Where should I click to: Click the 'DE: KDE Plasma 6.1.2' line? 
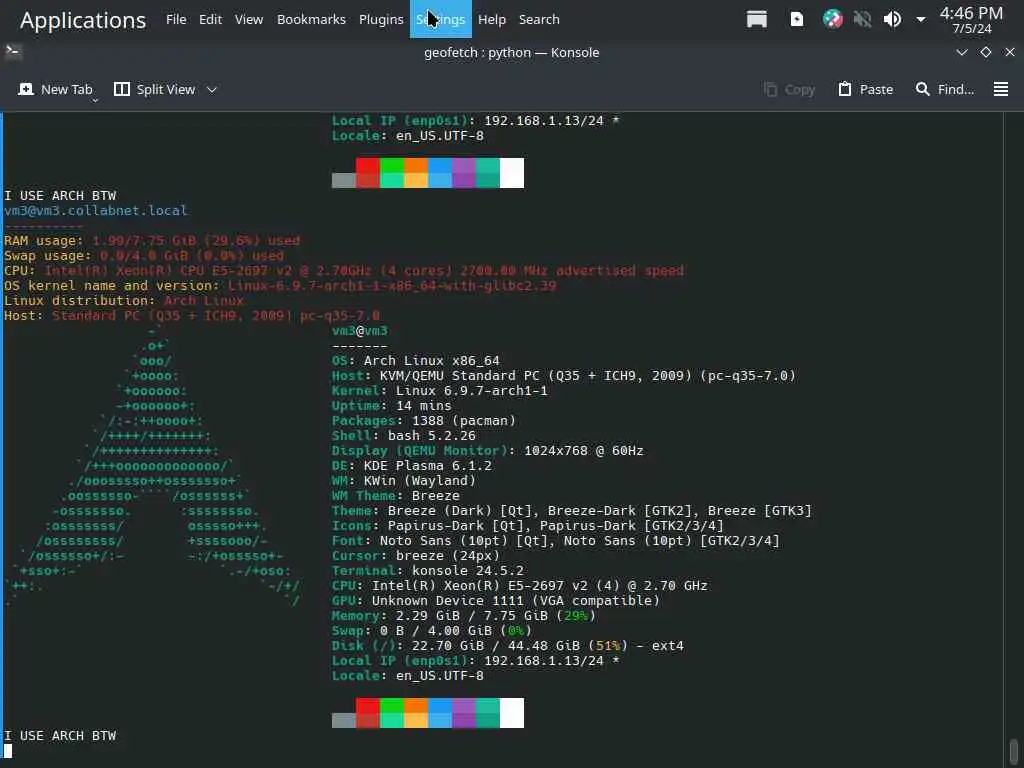(411, 466)
